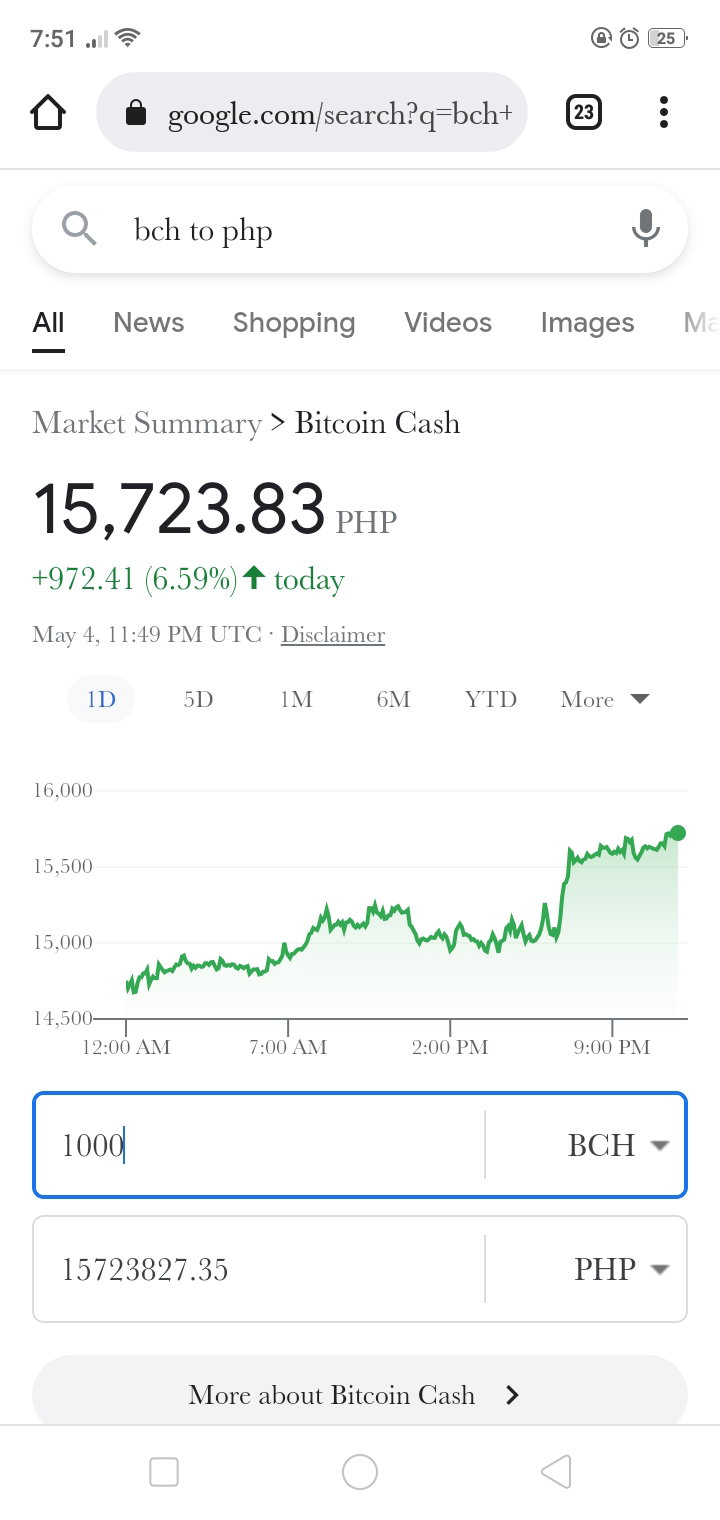Select the 5D chart range
Image resolution: width=720 pixels, height=1520 pixels.
[x=199, y=699]
